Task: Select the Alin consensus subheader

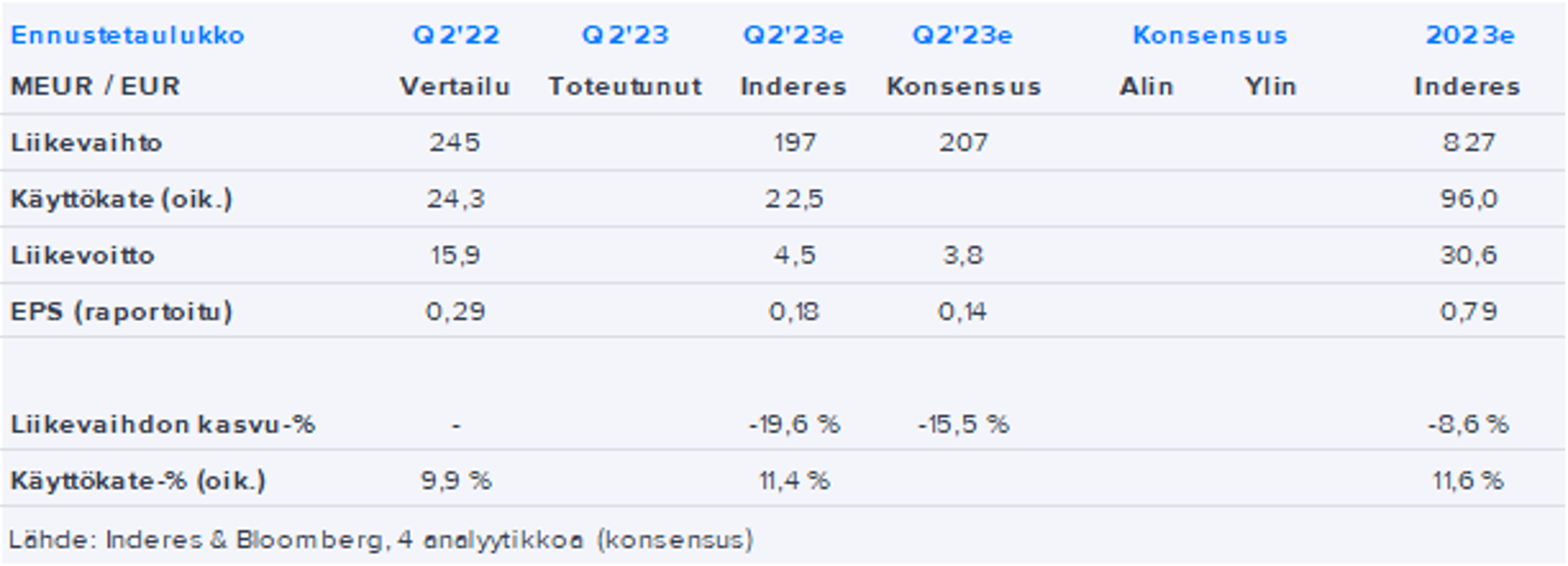Action: [1146, 87]
